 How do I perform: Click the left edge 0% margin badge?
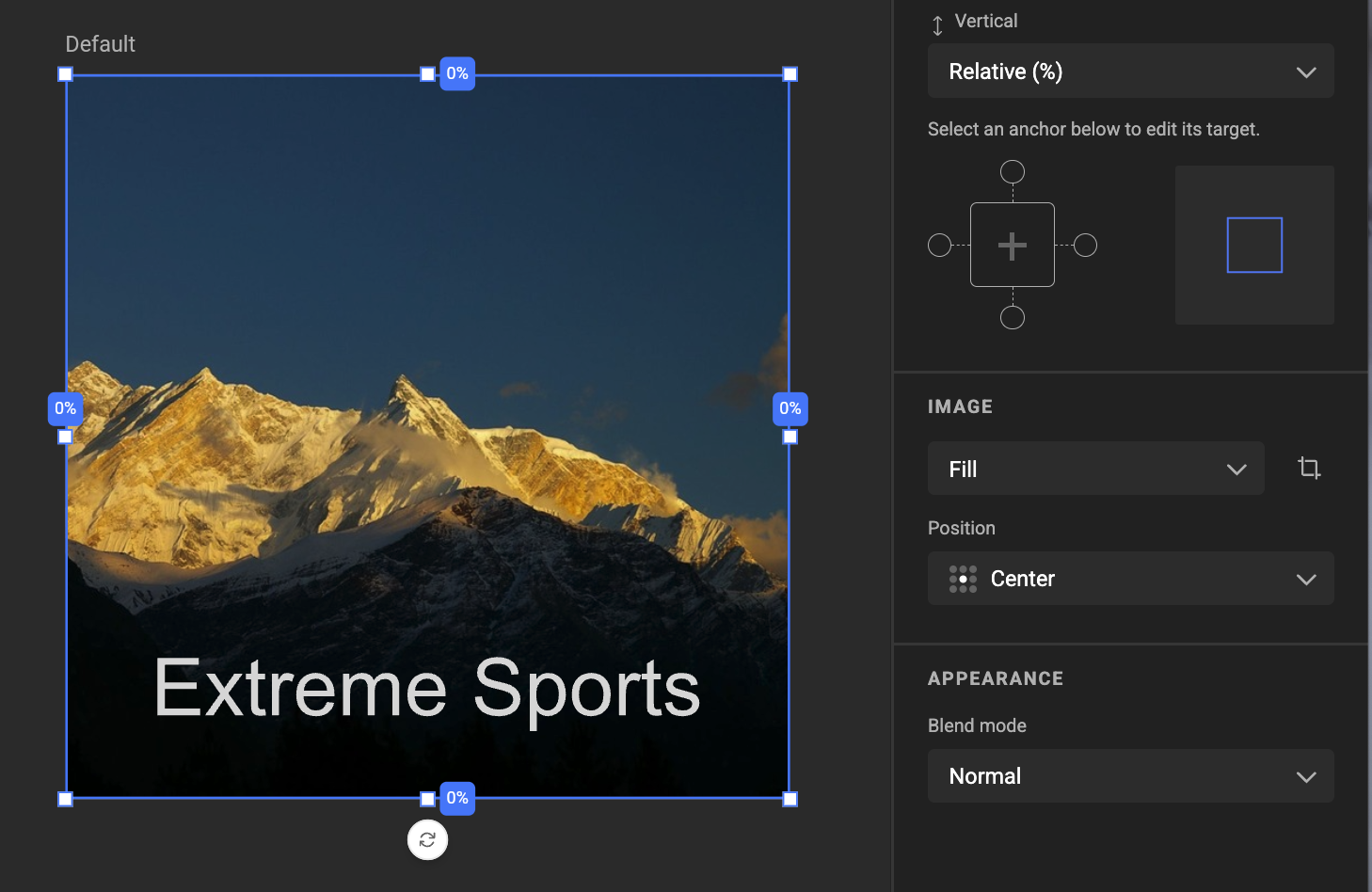point(65,408)
